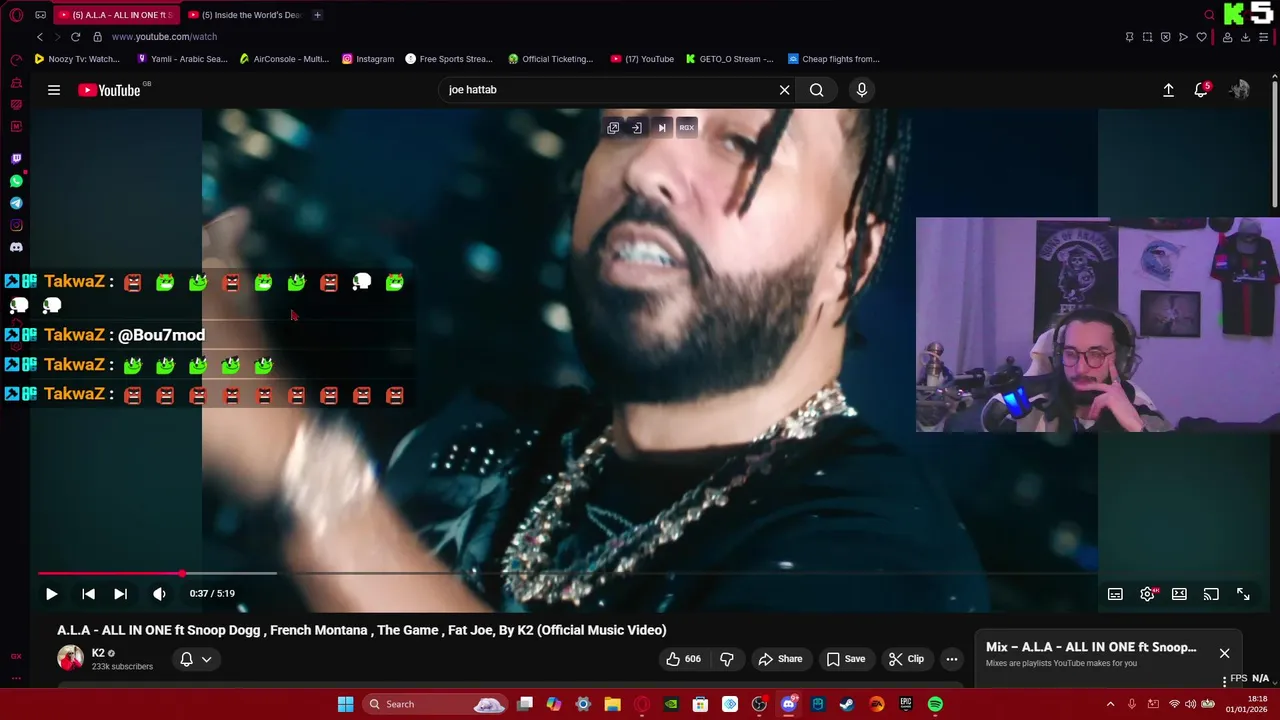Screen dimensions: 1280x720
Task: Show hidden system tray icons
Action: (1110, 704)
